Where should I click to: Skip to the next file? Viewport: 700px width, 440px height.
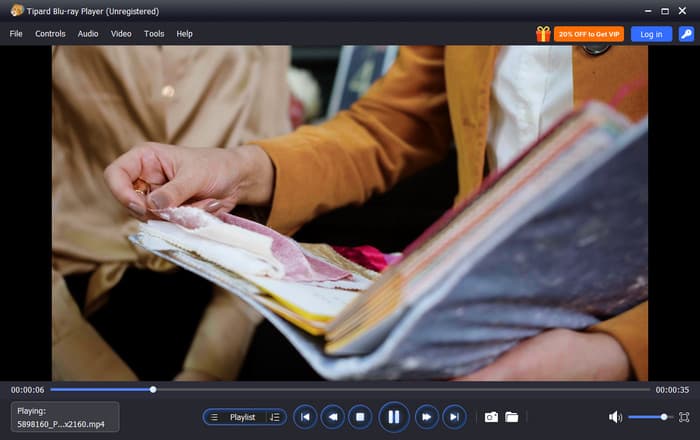[x=454, y=417]
